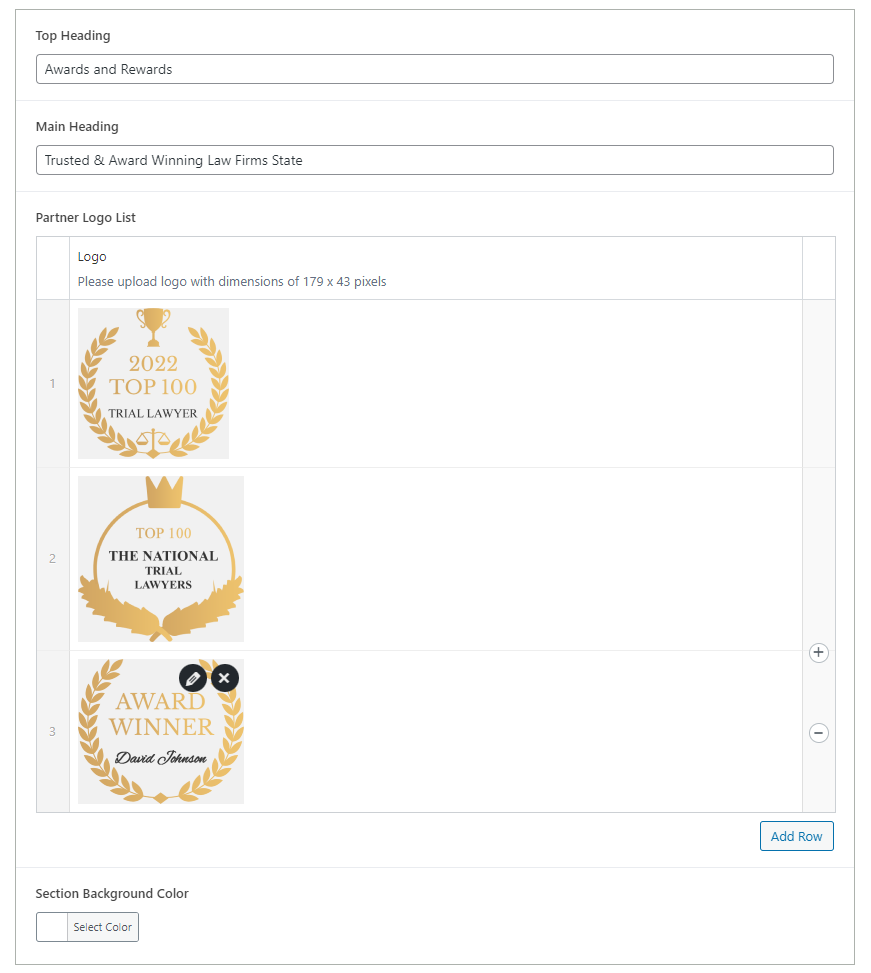The image size is (871, 973).
Task: Click the pencil edit icon on Award Winner logo
Action: (x=193, y=678)
